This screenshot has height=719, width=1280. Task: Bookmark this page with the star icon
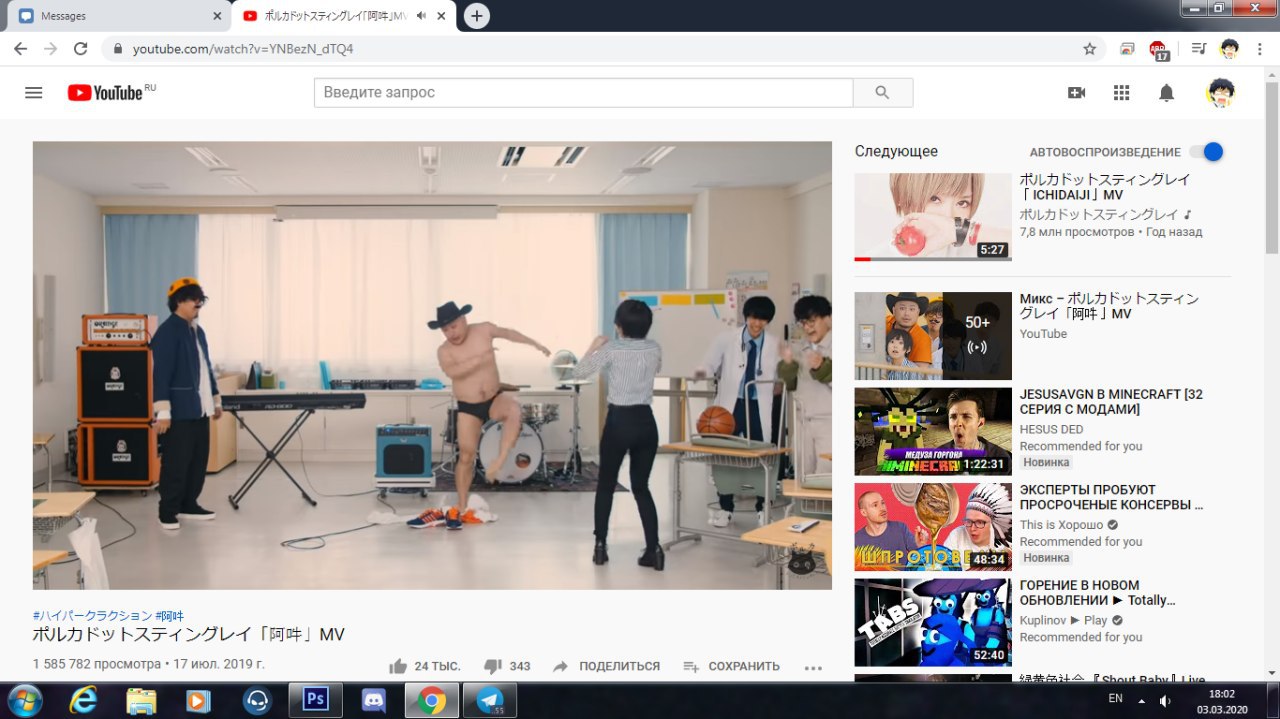point(1090,48)
